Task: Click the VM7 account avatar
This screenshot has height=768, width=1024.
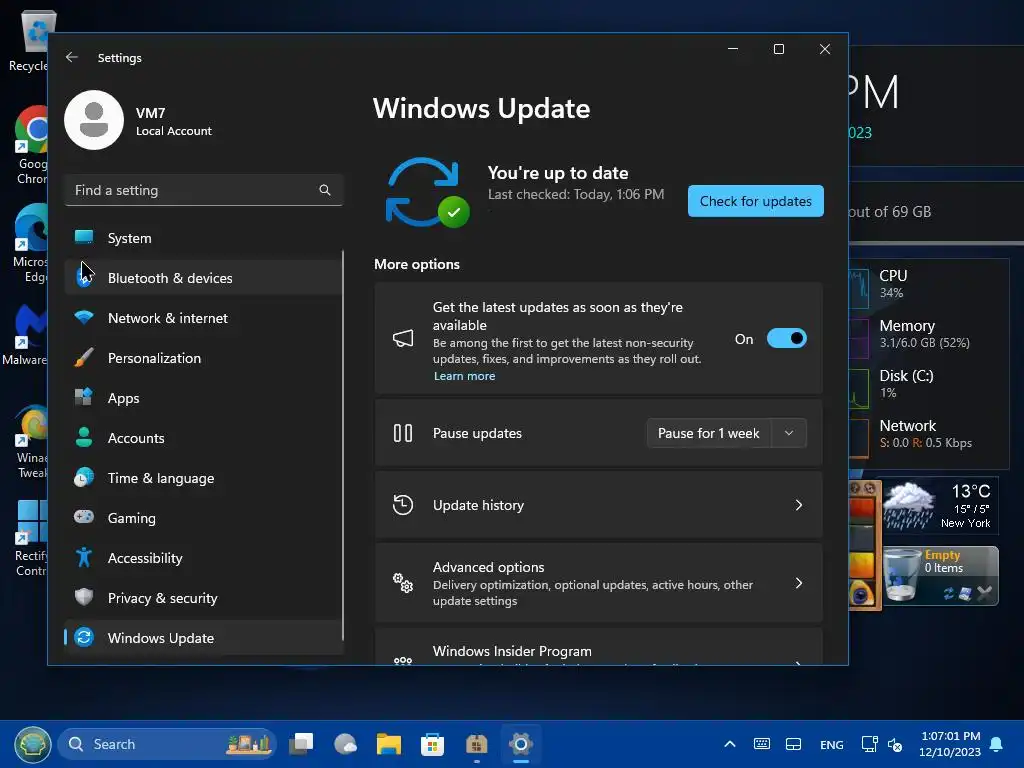Action: (x=94, y=120)
